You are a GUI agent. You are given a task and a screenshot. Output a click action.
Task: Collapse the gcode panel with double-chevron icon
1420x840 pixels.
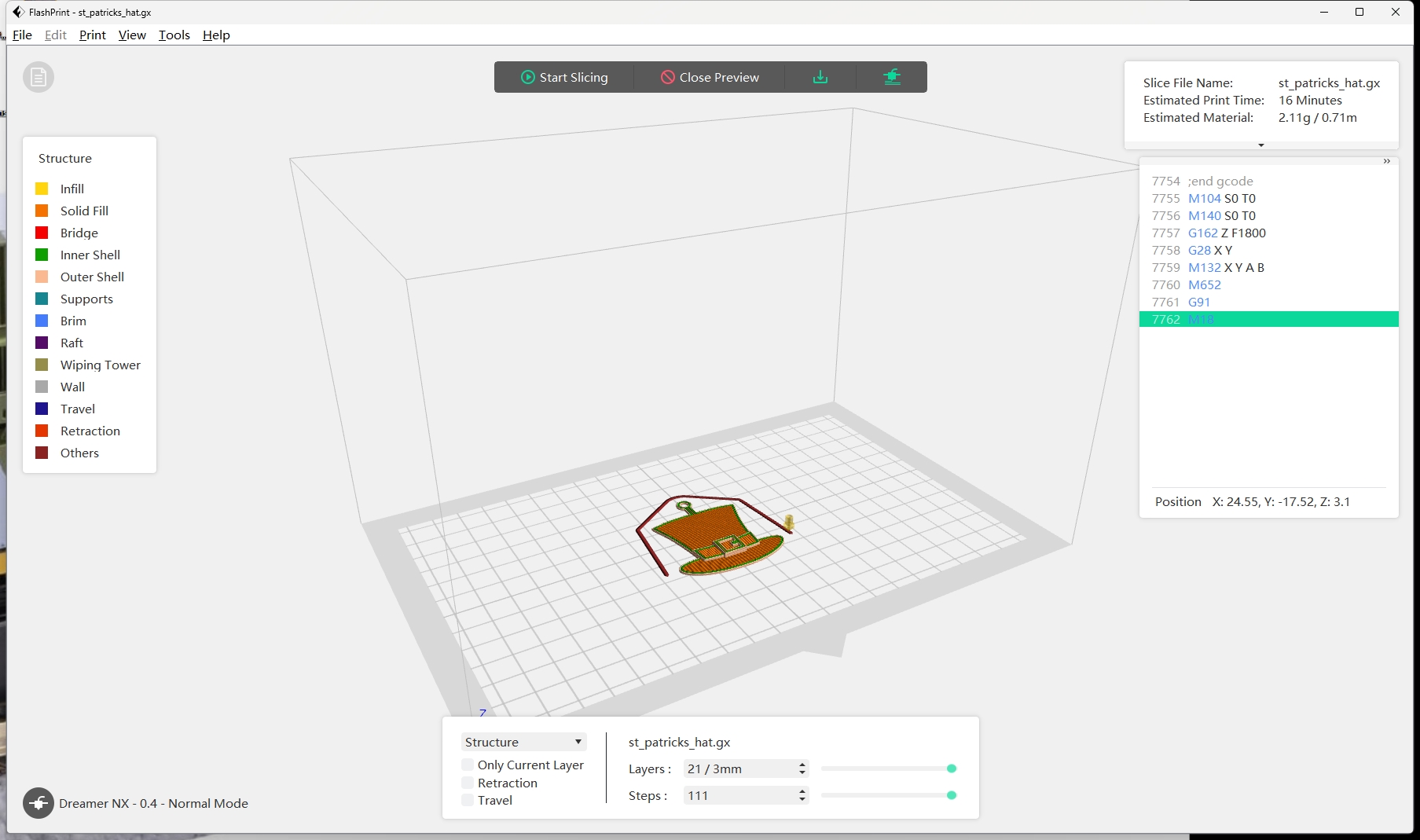1387,161
